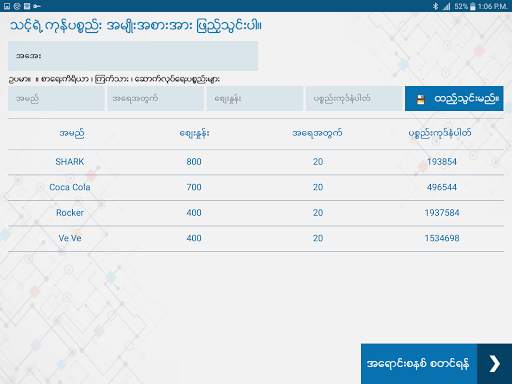Viewport: 512px width, 384px height.
Task: Click the blue add item button
Action: coord(454,99)
